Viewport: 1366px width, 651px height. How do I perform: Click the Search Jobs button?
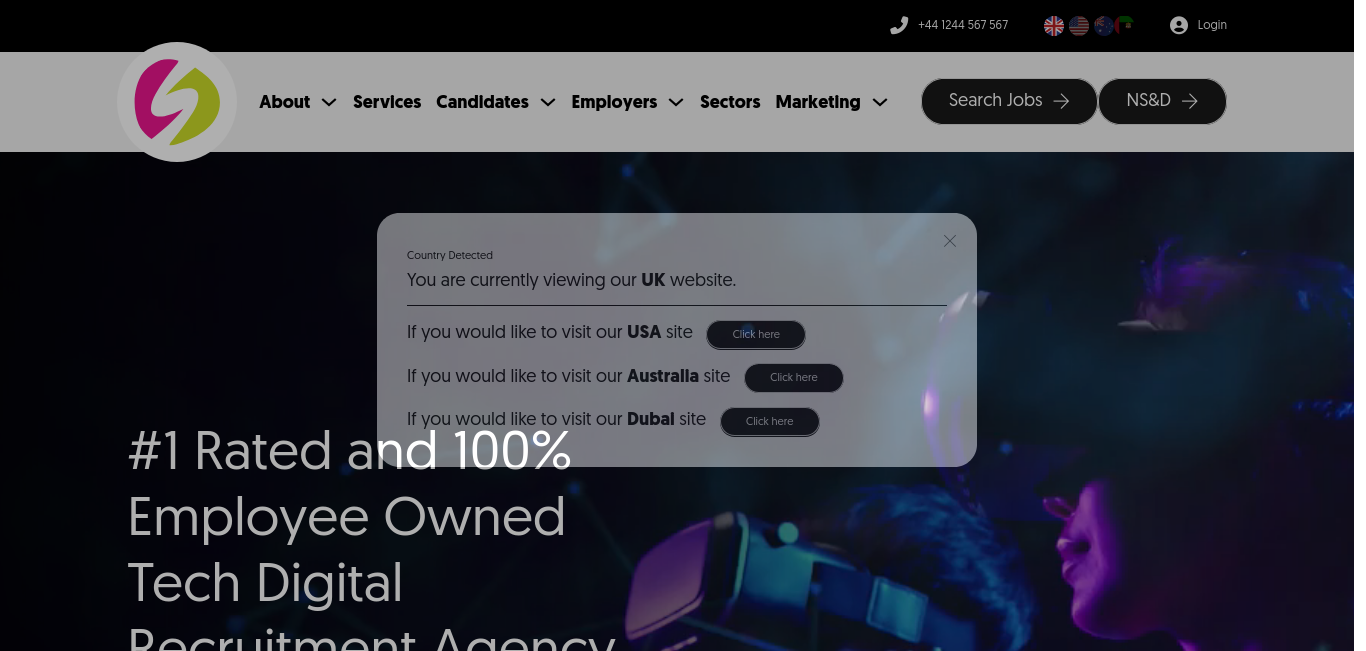click(1009, 101)
